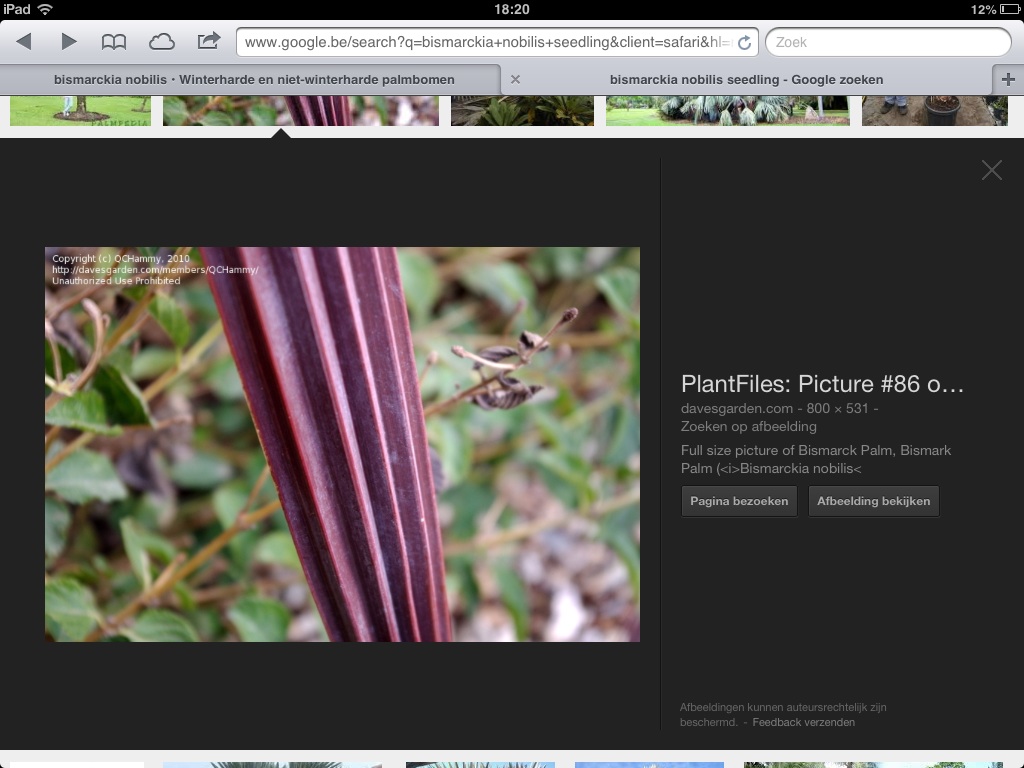
Task: Tap the share arrow icon
Action: tap(208, 42)
